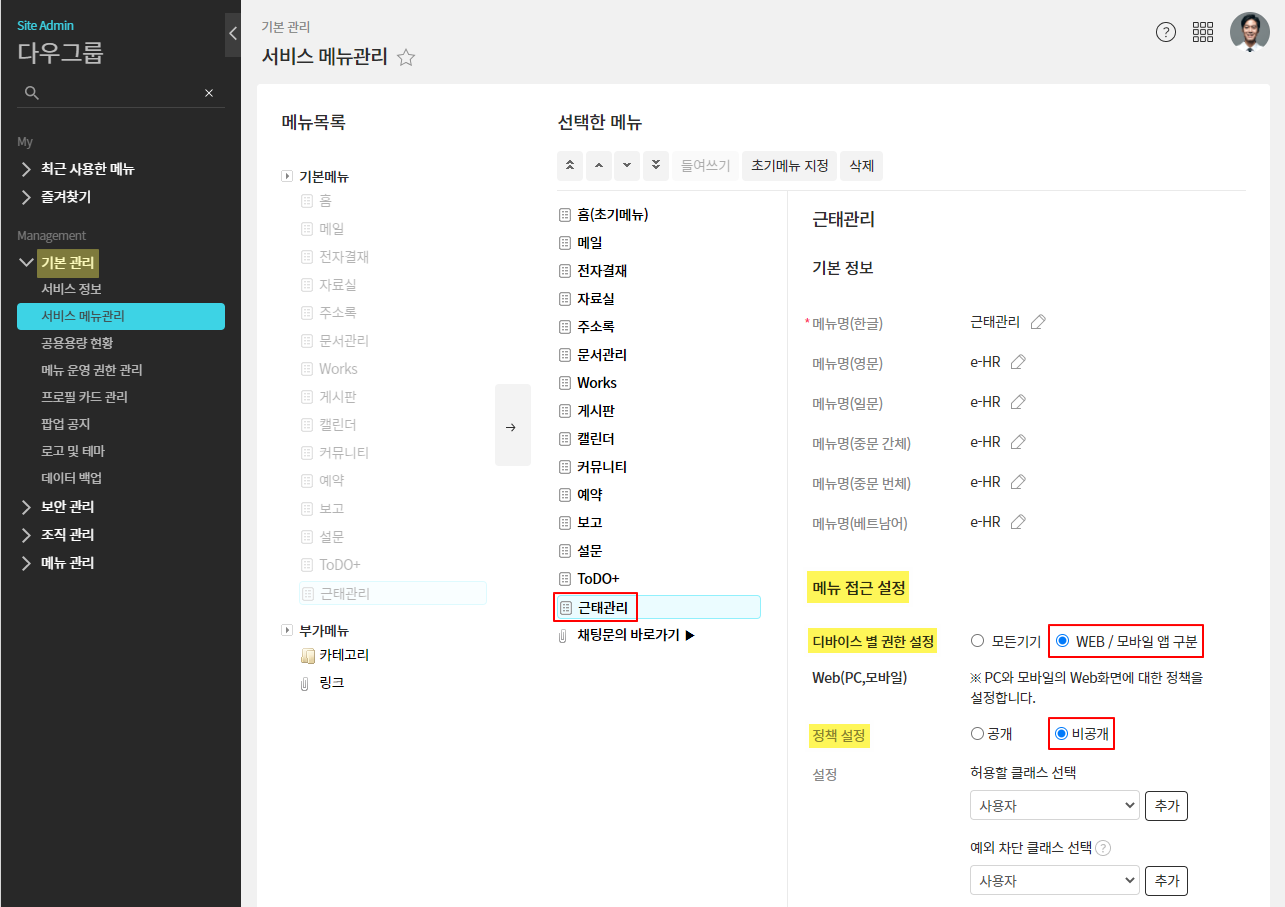
Task: Click the 삭제 button
Action: [861, 165]
